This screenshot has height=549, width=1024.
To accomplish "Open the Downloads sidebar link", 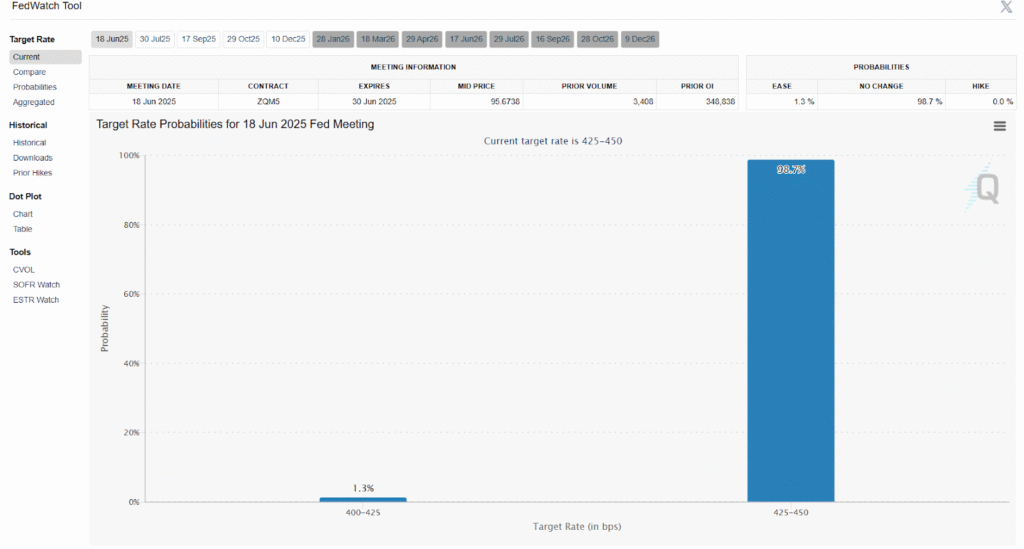I will pos(33,158).
